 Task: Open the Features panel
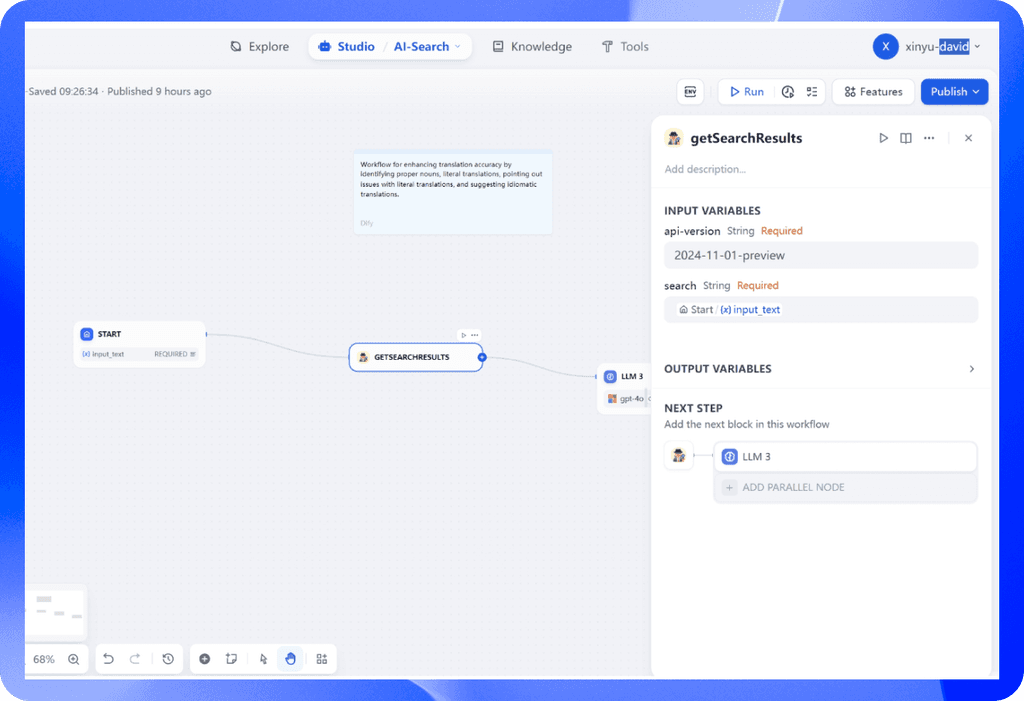[872, 91]
